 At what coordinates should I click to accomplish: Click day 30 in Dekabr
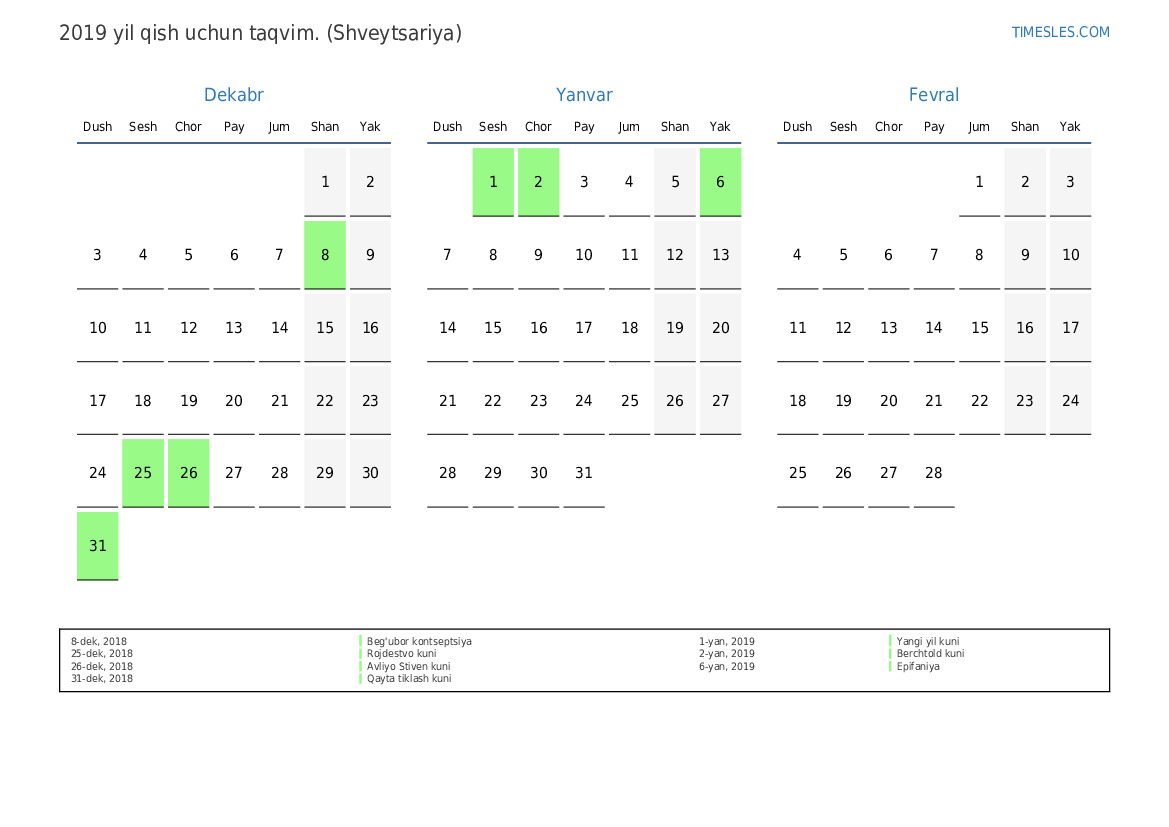tap(371, 473)
